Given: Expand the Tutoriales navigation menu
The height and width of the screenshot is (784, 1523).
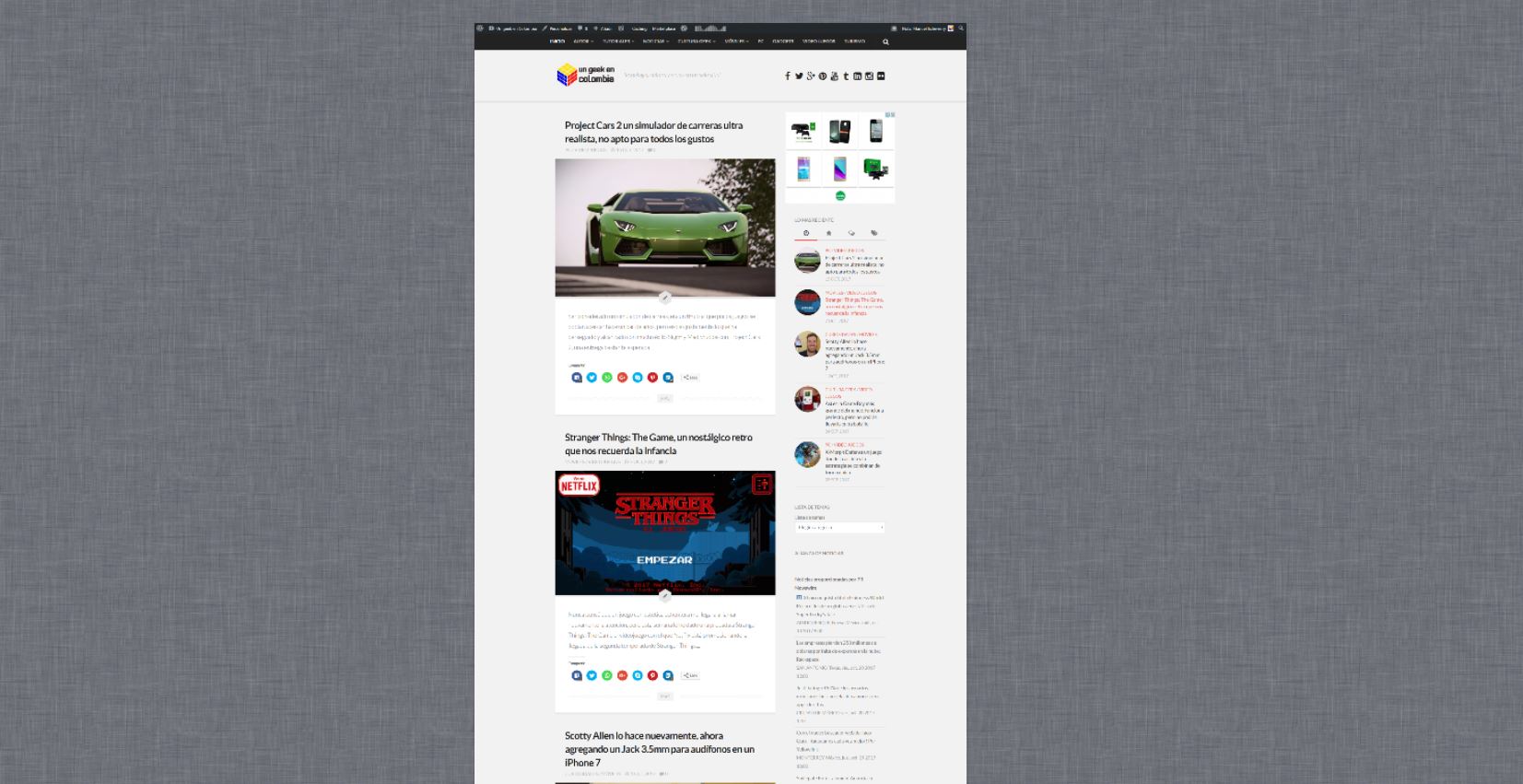Looking at the screenshot, I should 618,41.
